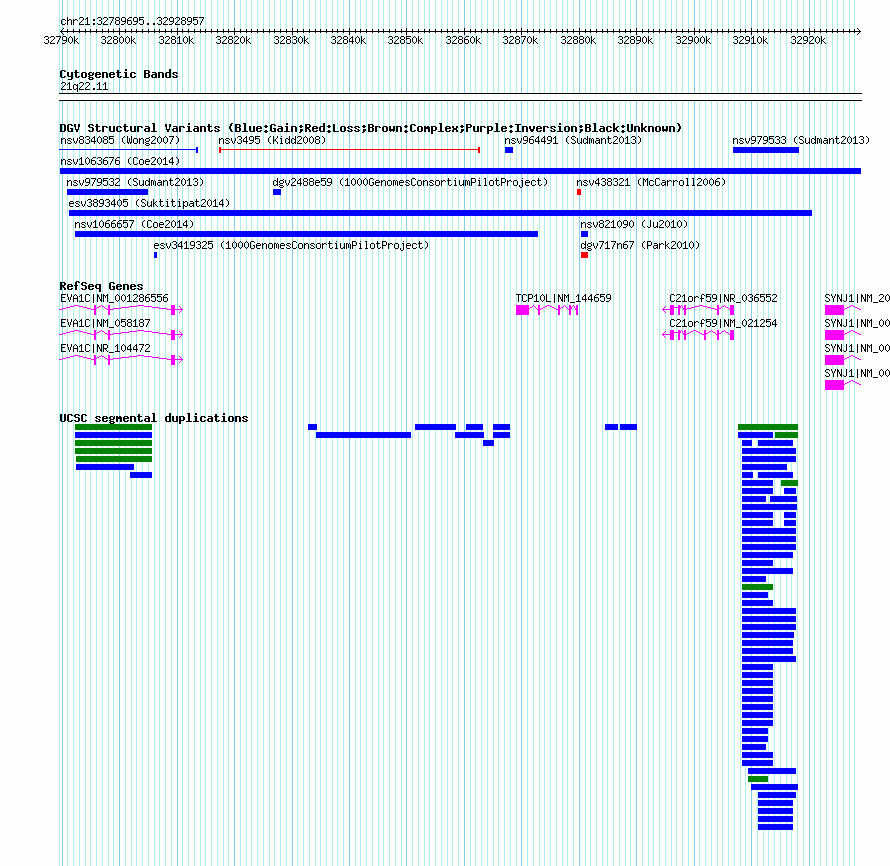The width and height of the screenshot is (890, 866).
Task: Click the Cytogenetic Bands track title
Action: 119,74
